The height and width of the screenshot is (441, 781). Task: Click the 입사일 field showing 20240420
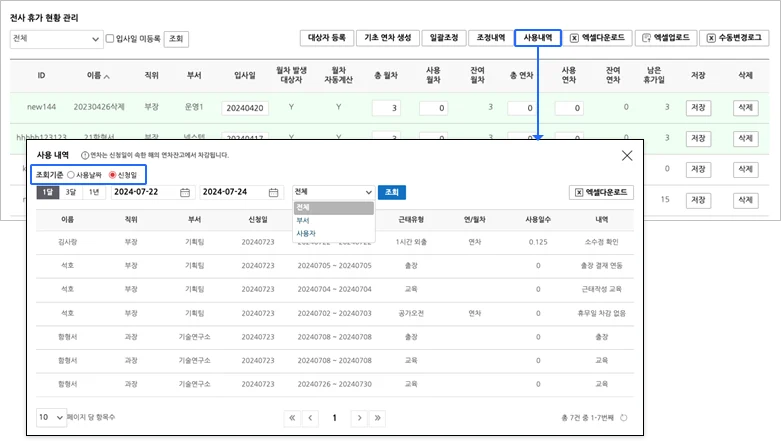(245, 107)
